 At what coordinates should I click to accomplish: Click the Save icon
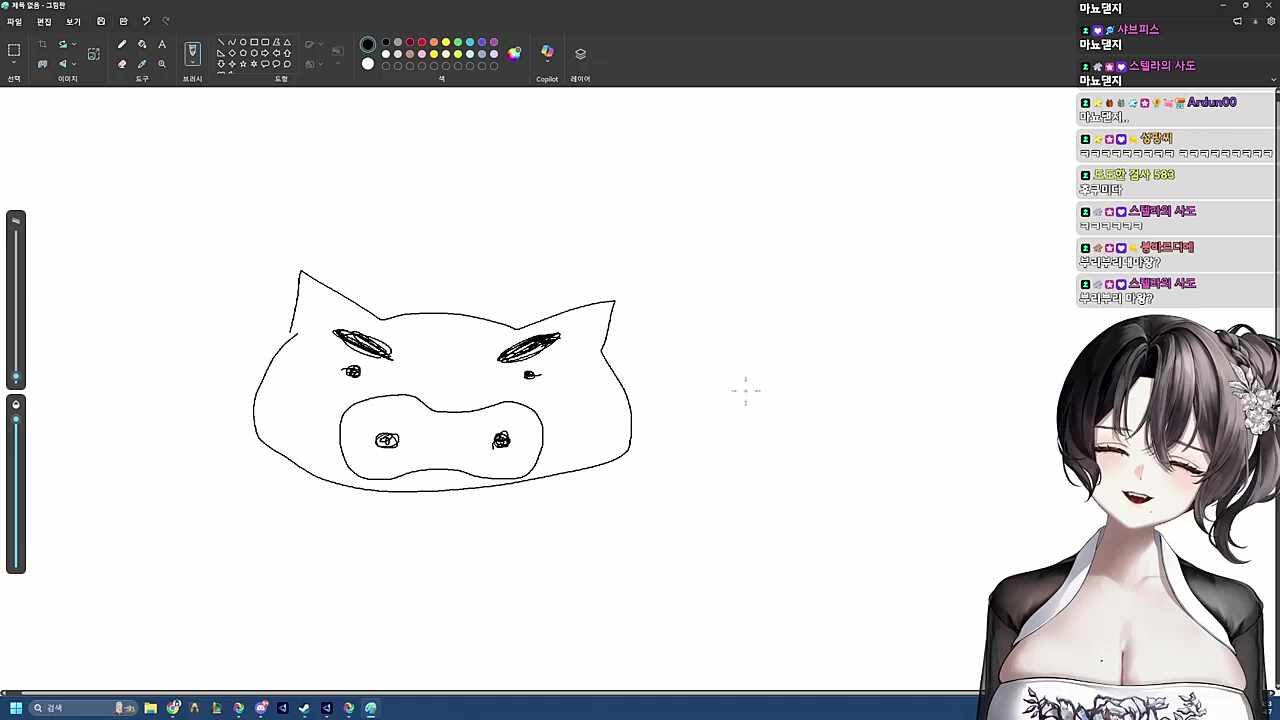(x=101, y=21)
